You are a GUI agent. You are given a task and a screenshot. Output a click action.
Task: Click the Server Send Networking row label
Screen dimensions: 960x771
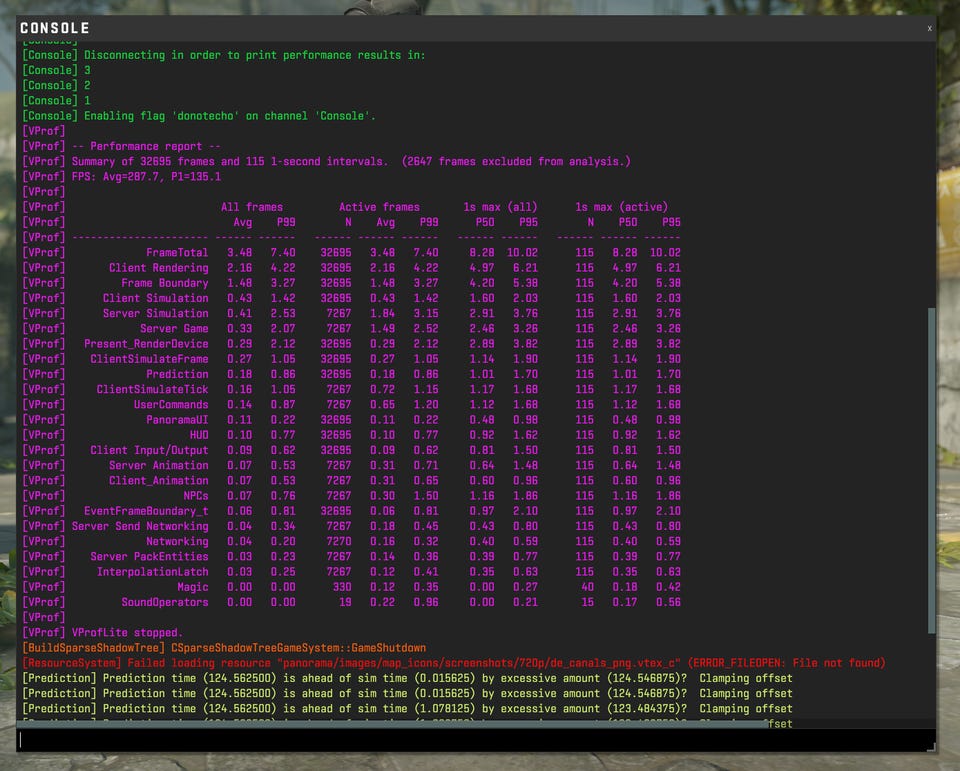[x=140, y=526]
